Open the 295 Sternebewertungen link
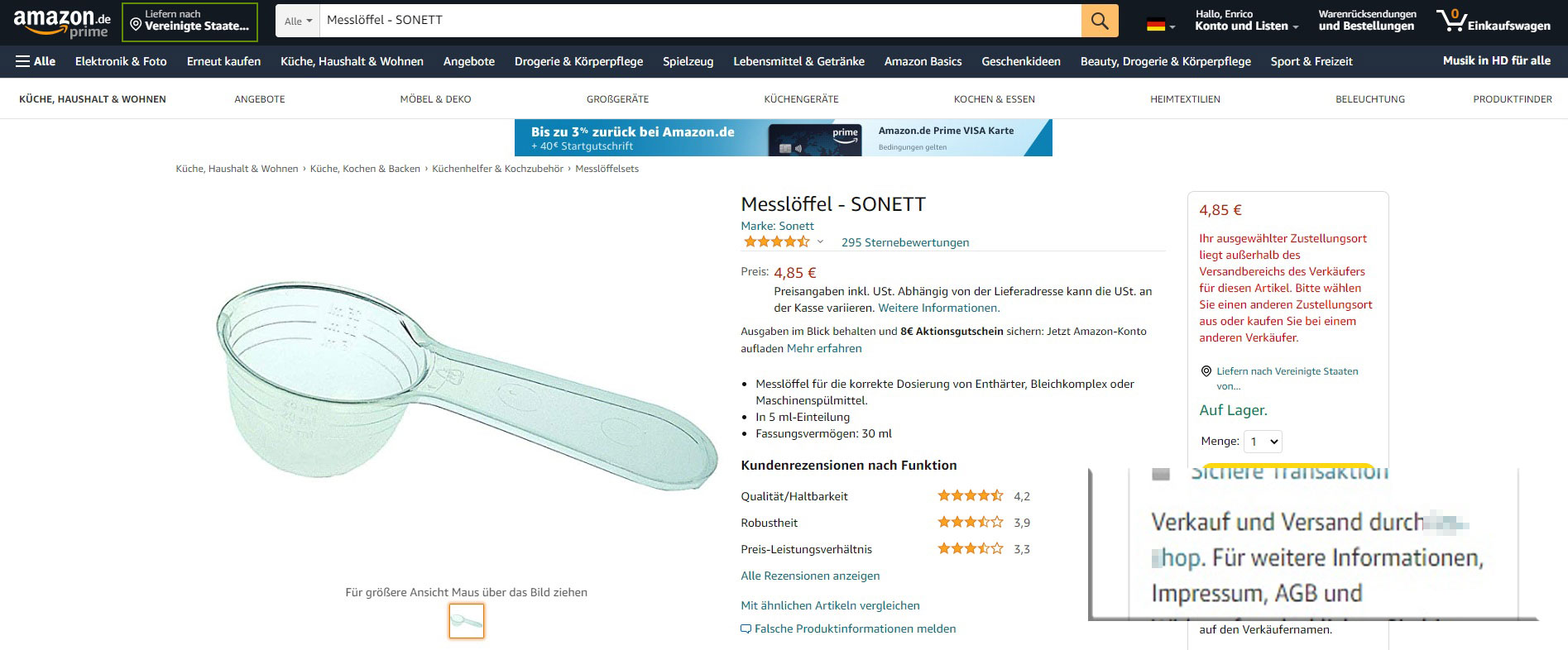Image resolution: width=1568 pixels, height=650 pixels. (905, 242)
